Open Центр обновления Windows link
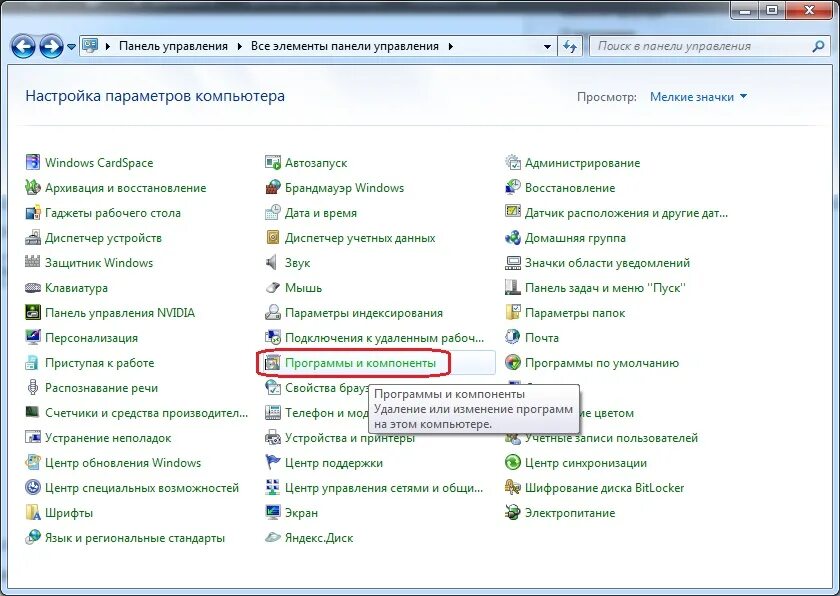 click(123, 463)
